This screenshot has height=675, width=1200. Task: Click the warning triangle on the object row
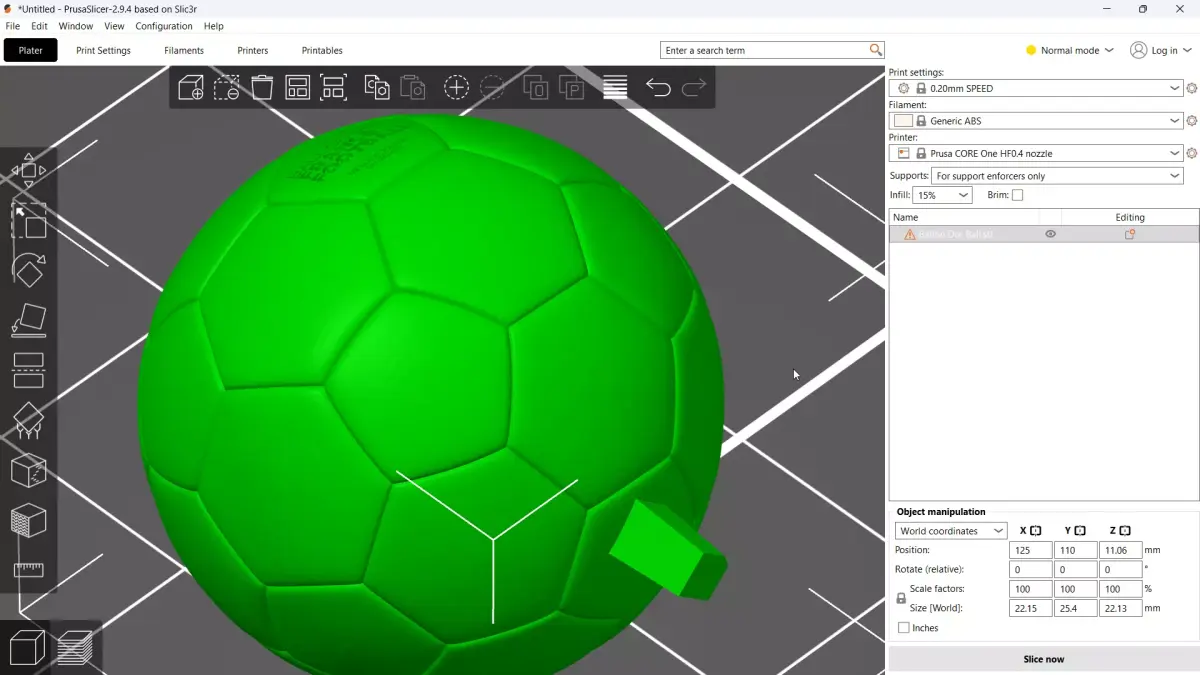pos(909,234)
